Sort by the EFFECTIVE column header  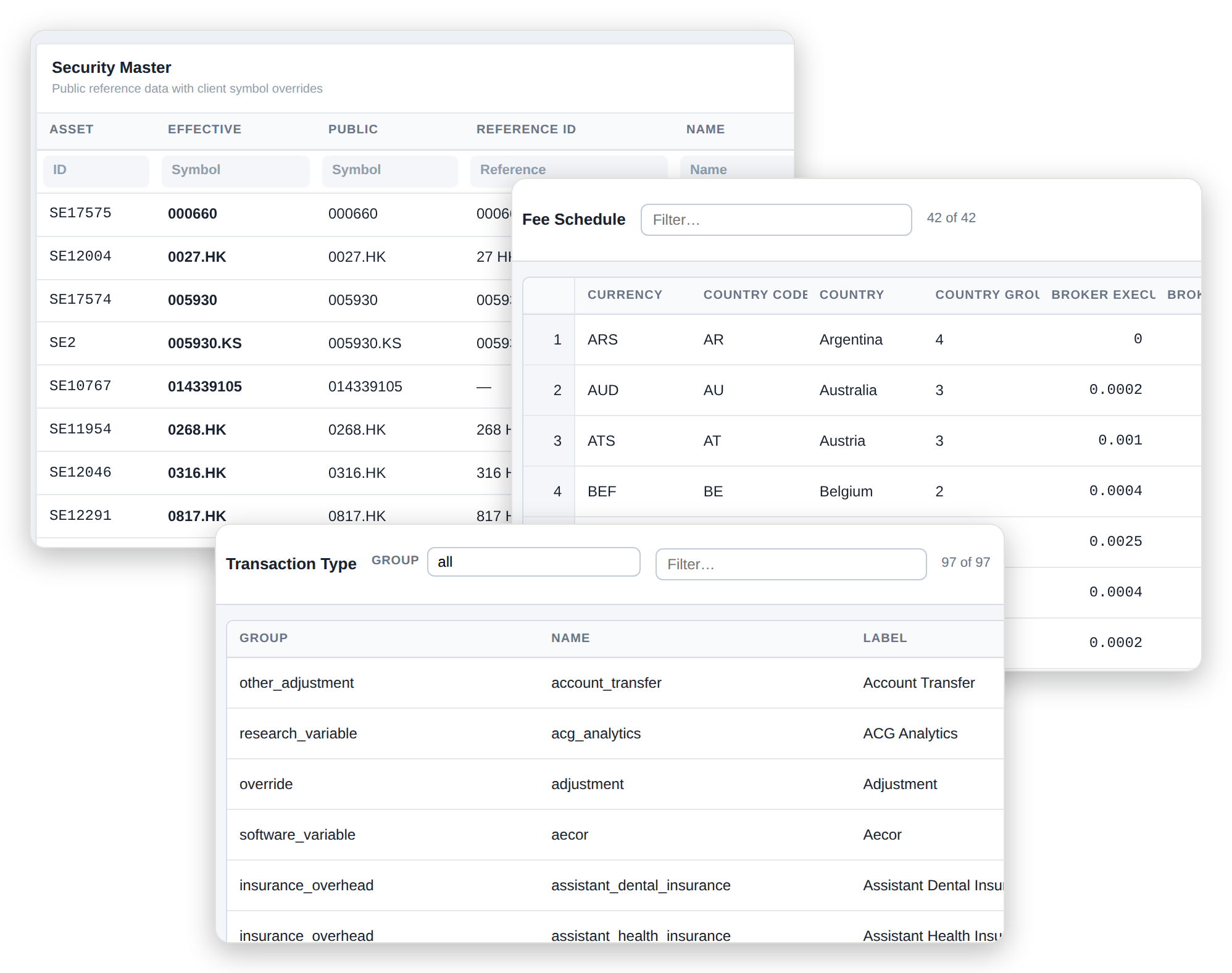[x=205, y=130]
